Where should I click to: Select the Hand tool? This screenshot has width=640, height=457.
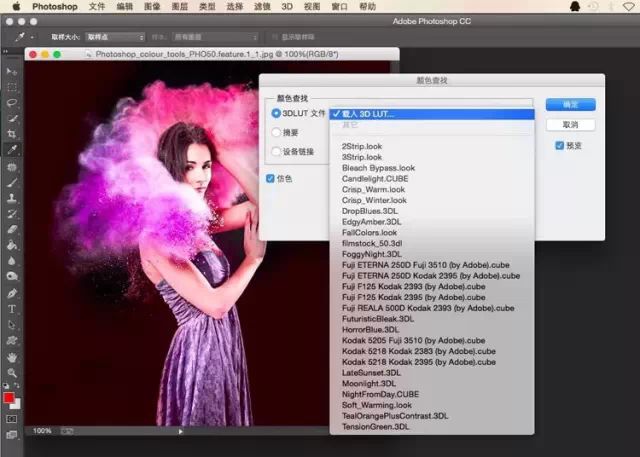click(x=12, y=357)
